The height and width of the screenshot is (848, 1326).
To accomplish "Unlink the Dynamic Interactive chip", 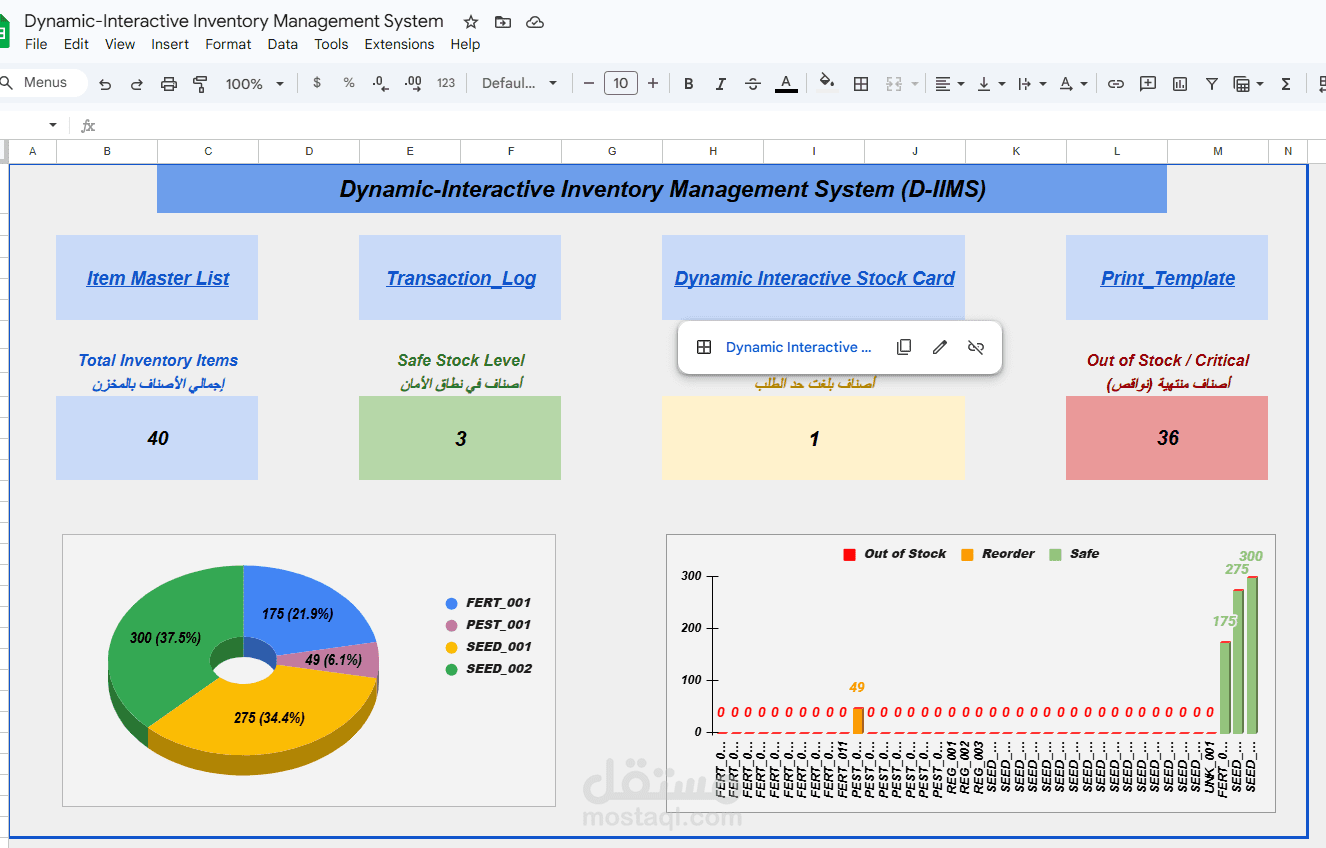I will (975, 347).
